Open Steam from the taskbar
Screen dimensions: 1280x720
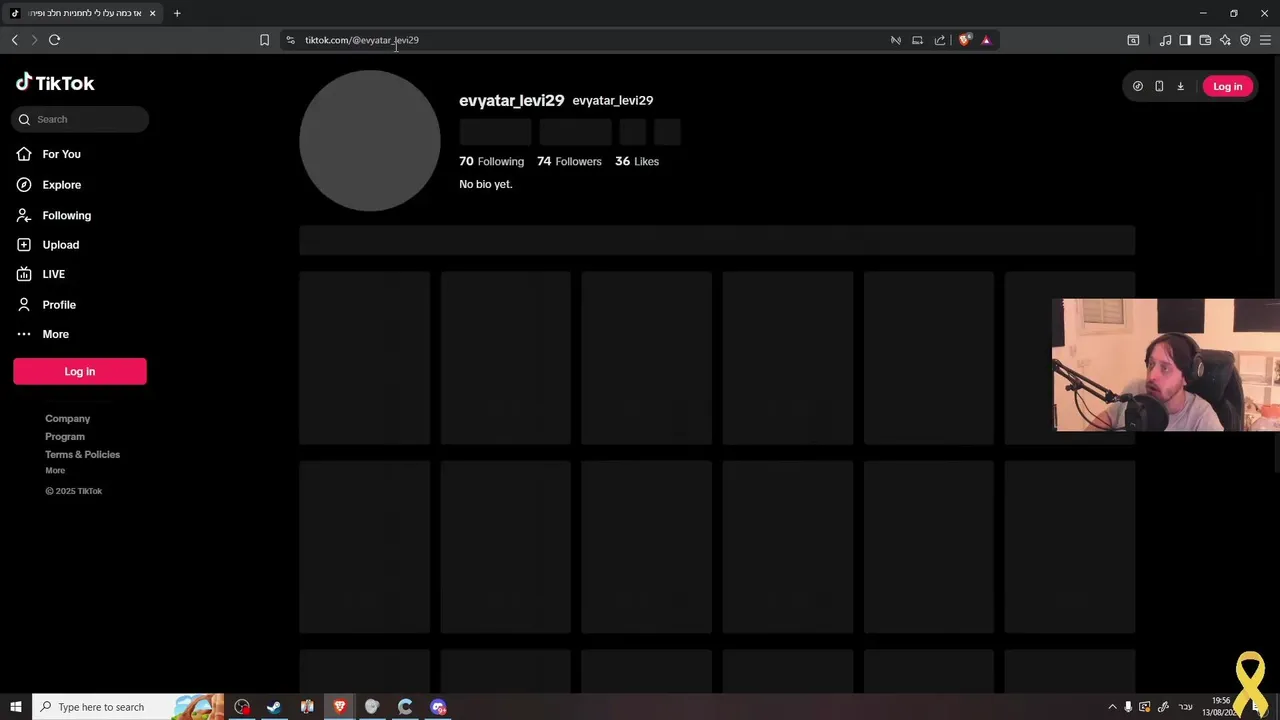point(273,707)
